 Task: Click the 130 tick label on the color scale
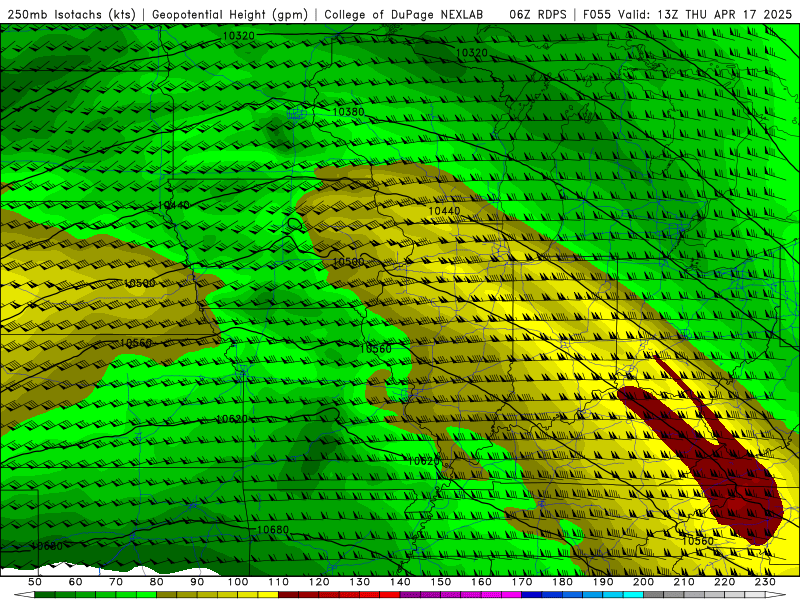[359, 582]
